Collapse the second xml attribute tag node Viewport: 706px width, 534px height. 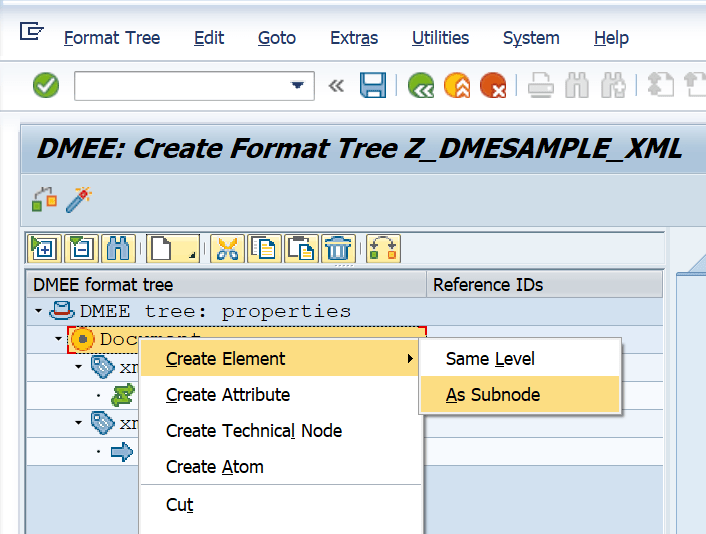[x=79, y=423]
